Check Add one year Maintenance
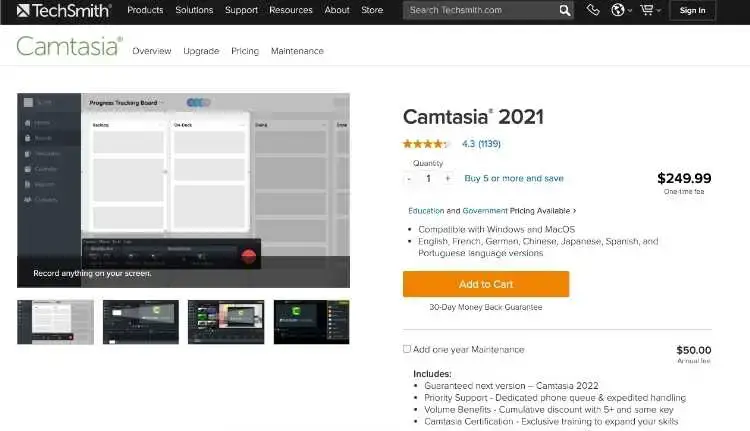The height and width of the screenshot is (431, 750). pyautogui.click(x=407, y=349)
